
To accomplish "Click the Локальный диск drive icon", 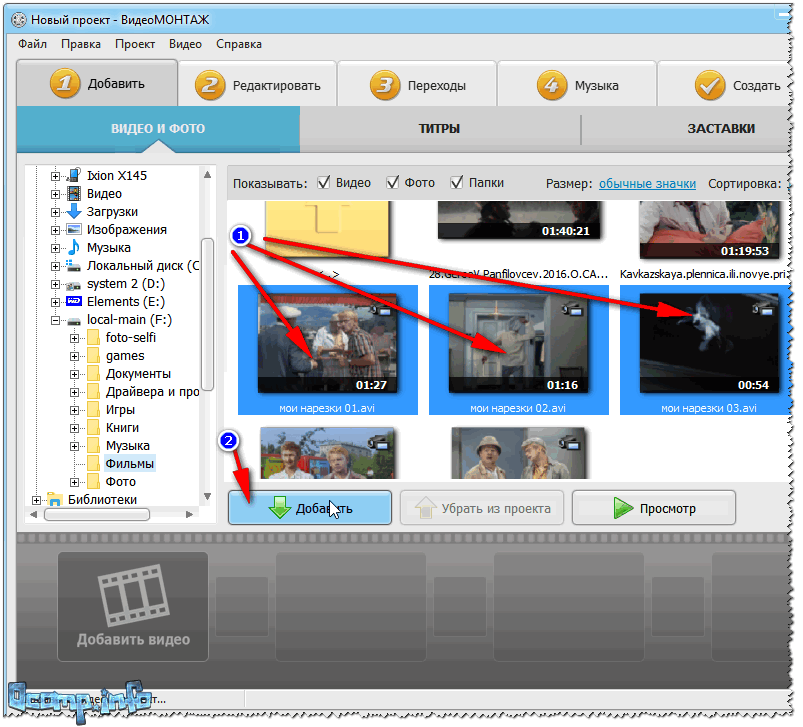I will point(74,266).
